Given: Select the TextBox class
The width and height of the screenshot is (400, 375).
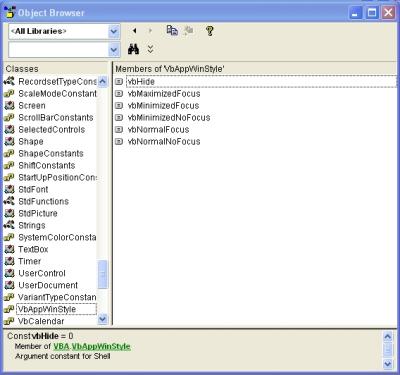Looking at the screenshot, I should coord(33,249).
